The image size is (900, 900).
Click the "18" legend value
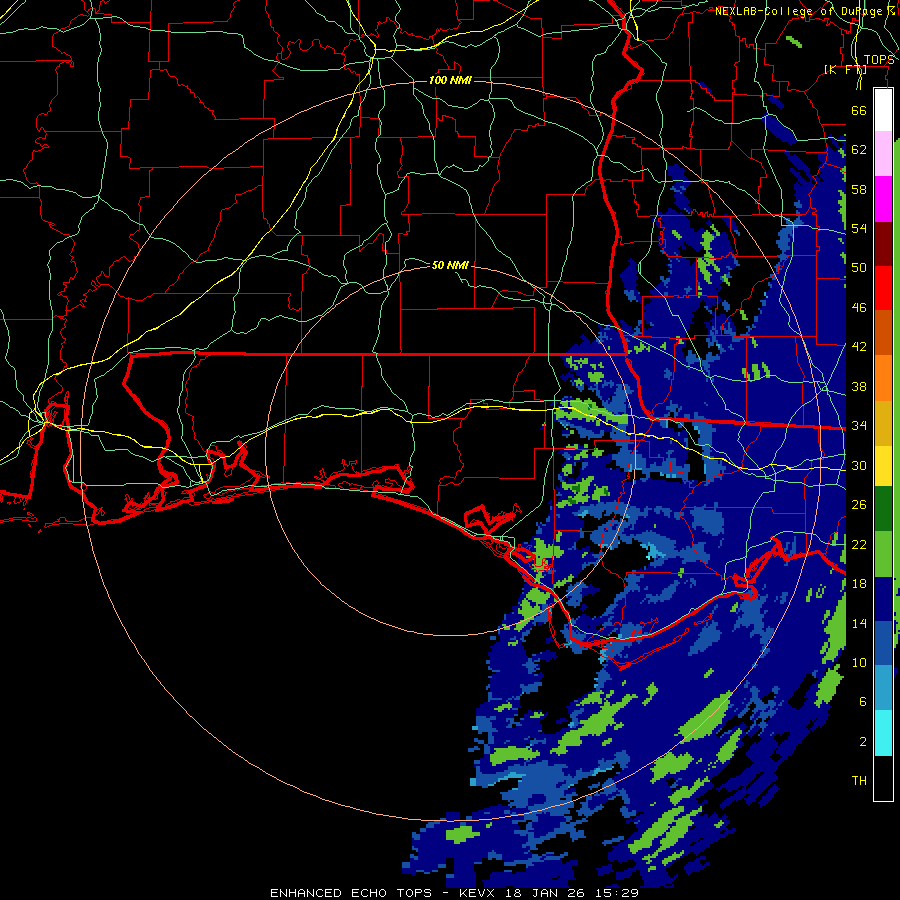[x=859, y=584]
